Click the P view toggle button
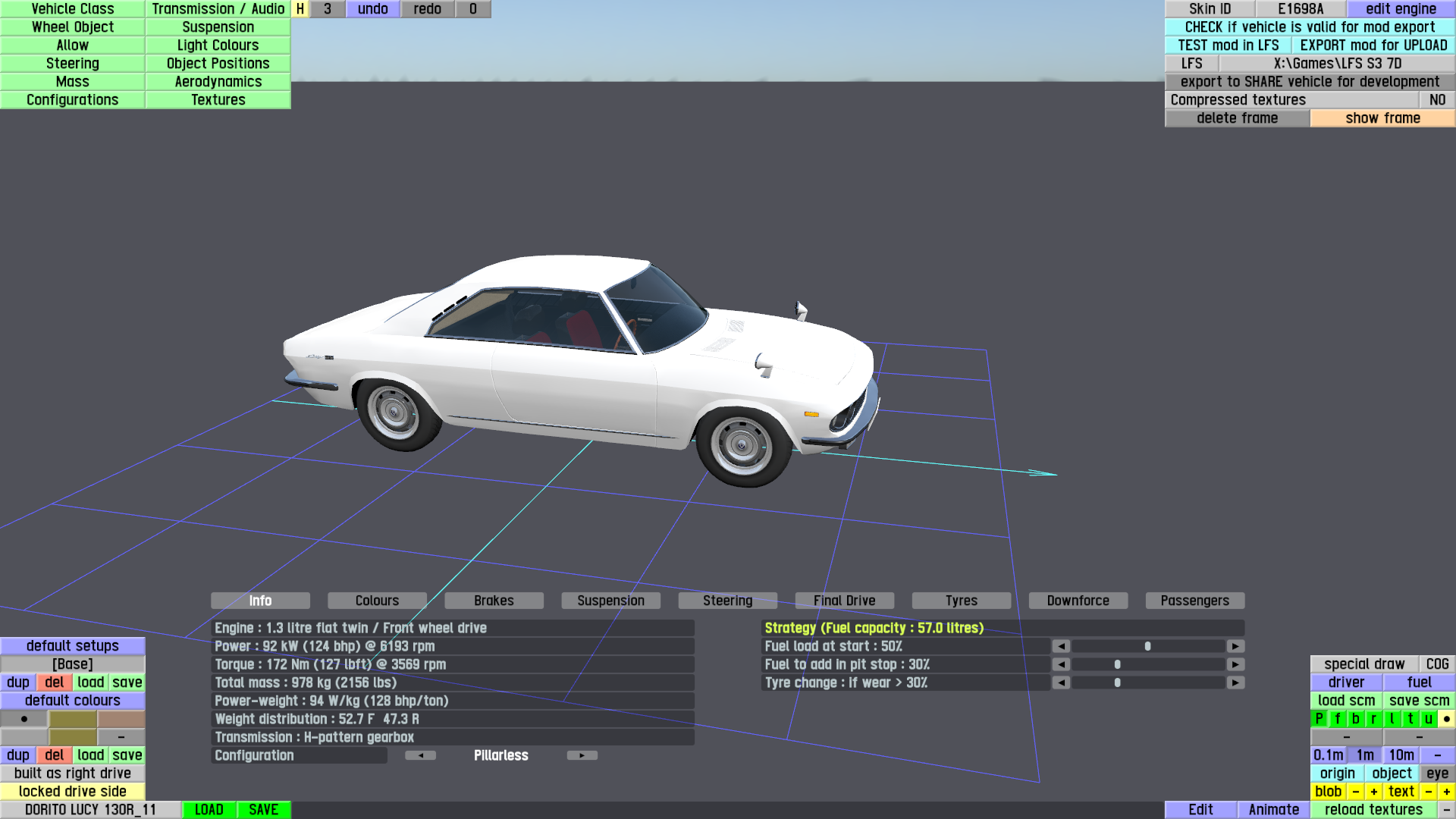 pyautogui.click(x=1319, y=719)
